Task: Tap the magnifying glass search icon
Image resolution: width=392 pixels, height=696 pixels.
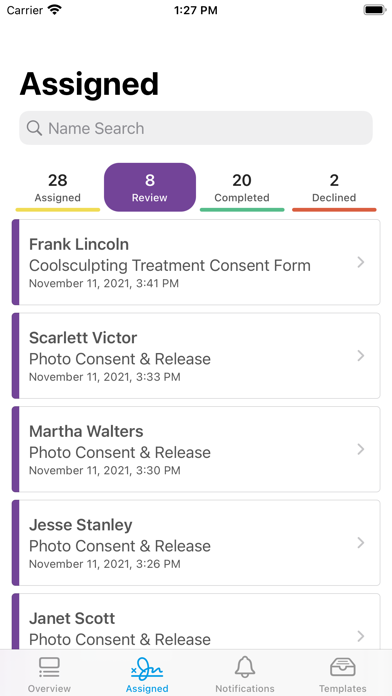Action: click(34, 128)
